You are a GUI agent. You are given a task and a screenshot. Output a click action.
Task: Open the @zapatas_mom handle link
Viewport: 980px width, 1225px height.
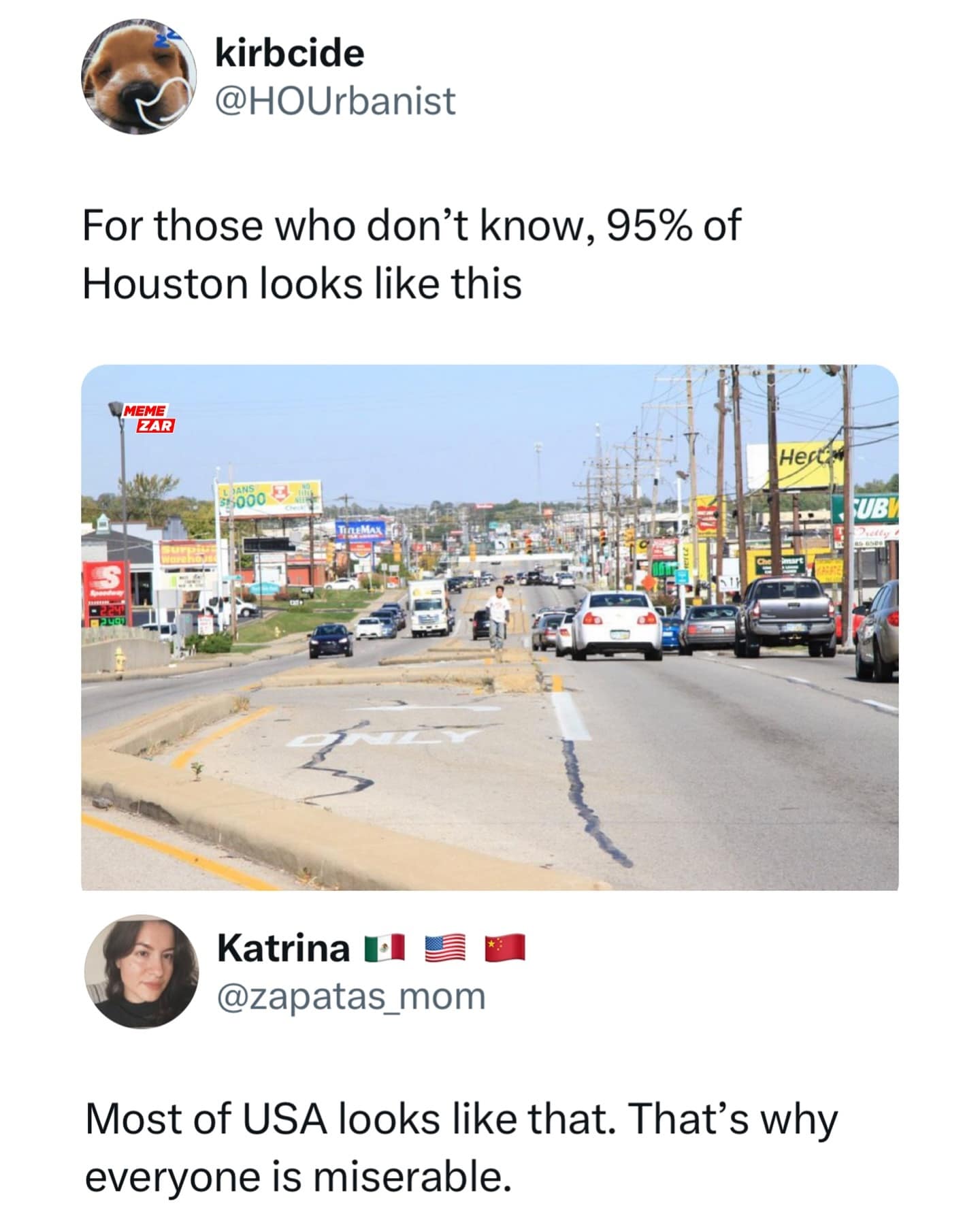point(351,996)
